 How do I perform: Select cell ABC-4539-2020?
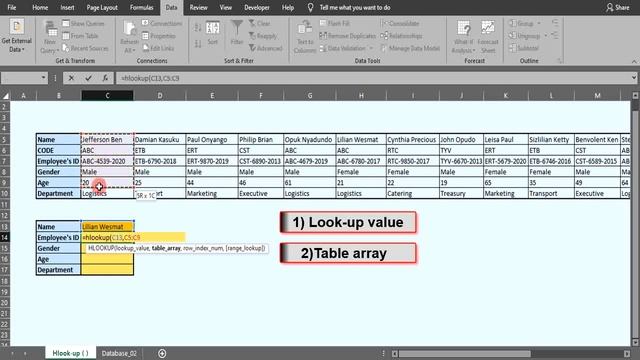click(x=107, y=161)
